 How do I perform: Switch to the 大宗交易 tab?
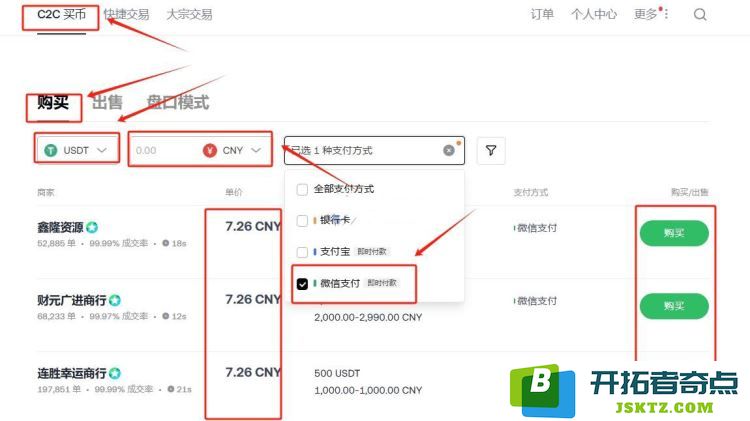189,14
